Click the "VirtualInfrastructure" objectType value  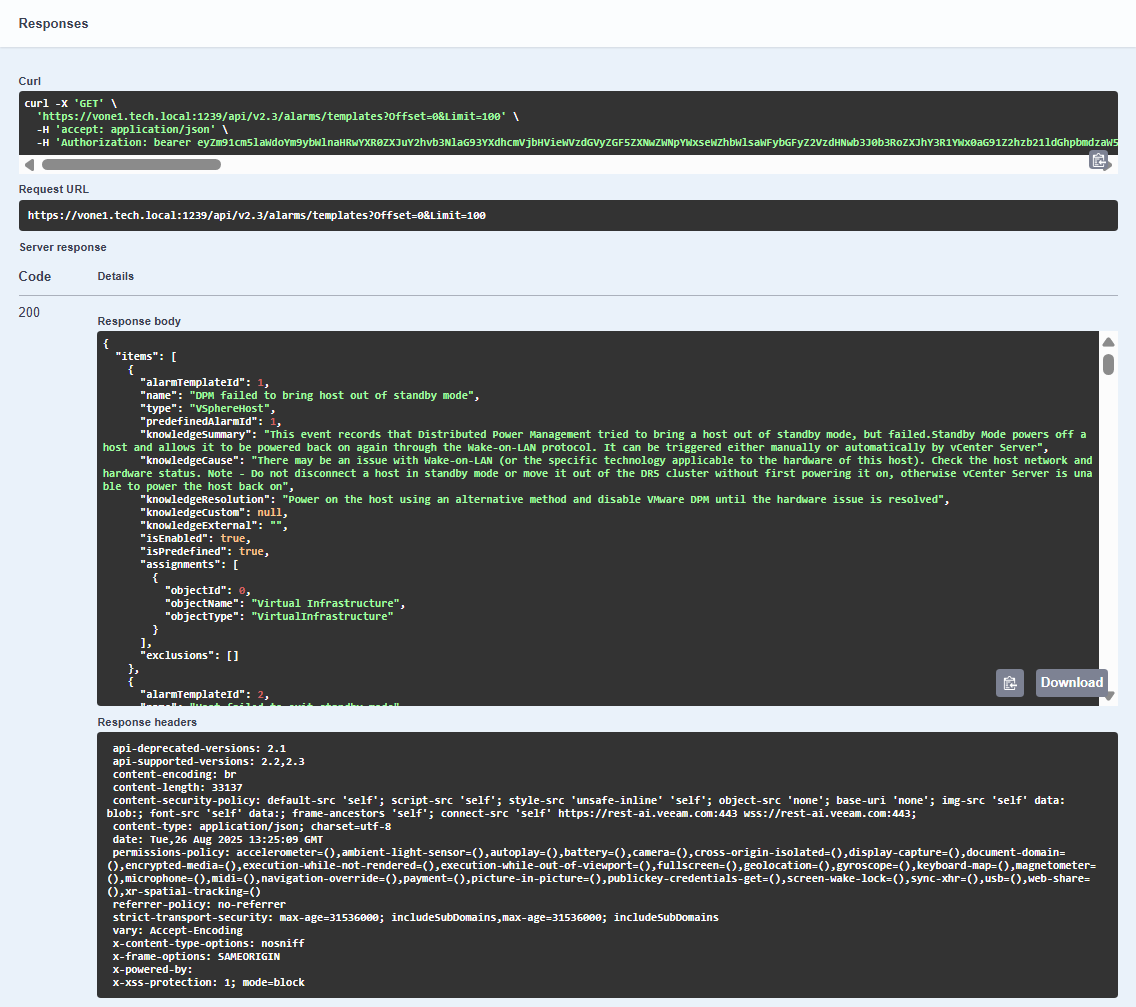[322, 617]
